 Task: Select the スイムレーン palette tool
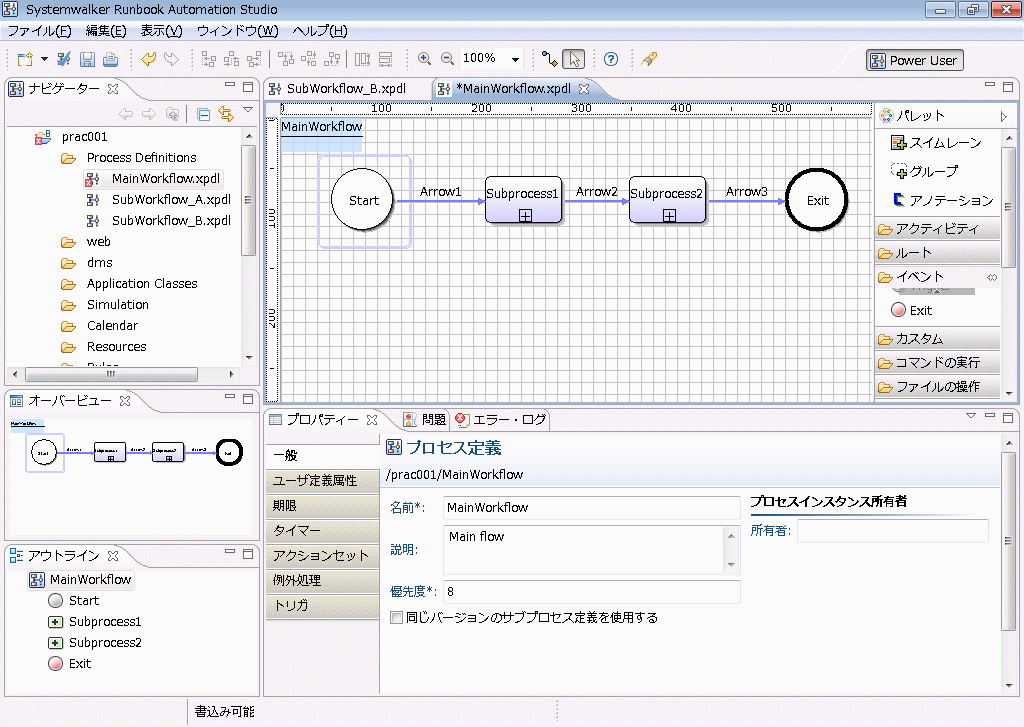click(937, 142)
